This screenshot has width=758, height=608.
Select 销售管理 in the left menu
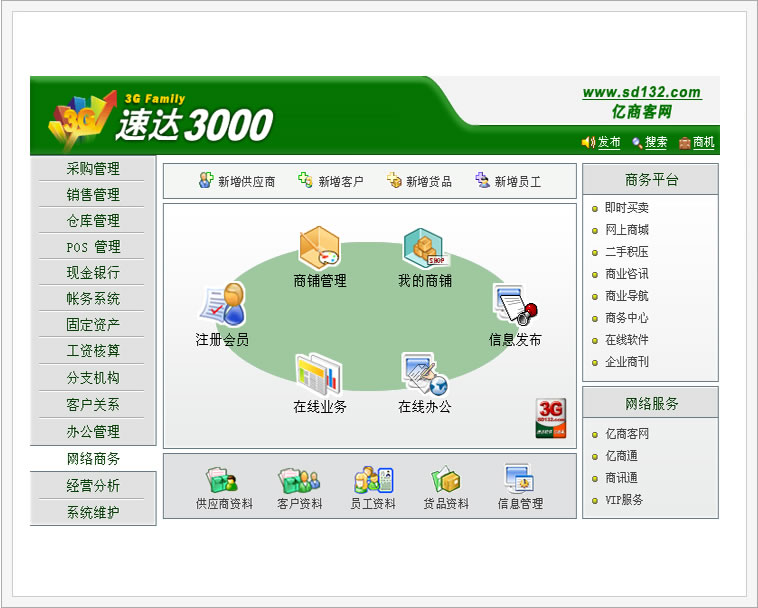coord(93,195)
